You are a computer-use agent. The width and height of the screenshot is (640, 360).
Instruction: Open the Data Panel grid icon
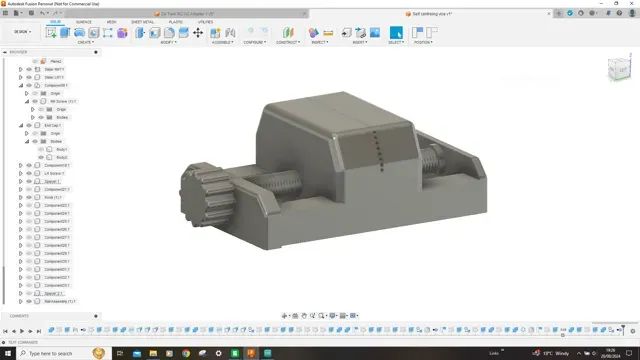coord(5,13)
